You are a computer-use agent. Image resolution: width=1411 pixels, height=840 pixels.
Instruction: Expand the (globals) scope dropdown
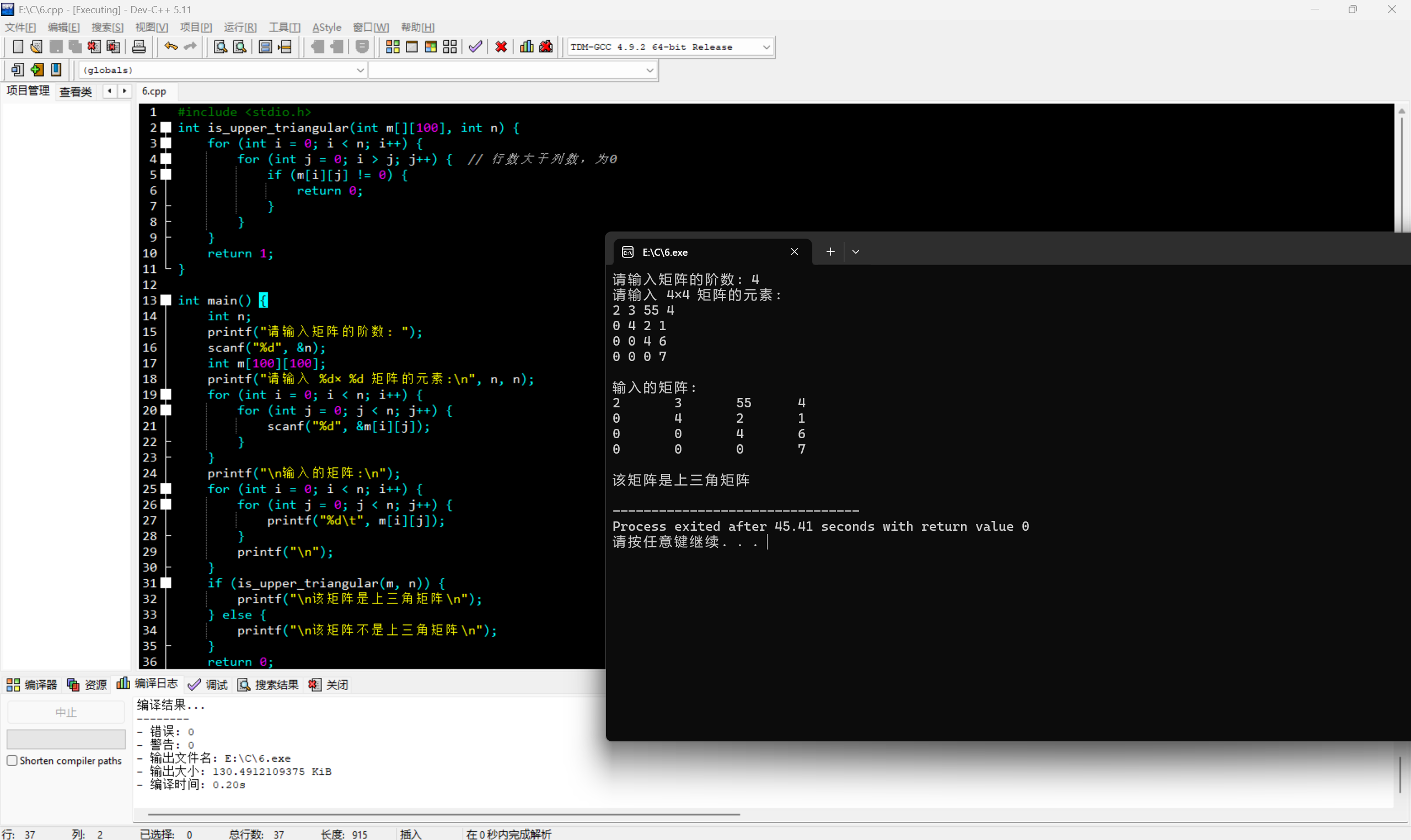pyautogui.click(x=360, y=70)
